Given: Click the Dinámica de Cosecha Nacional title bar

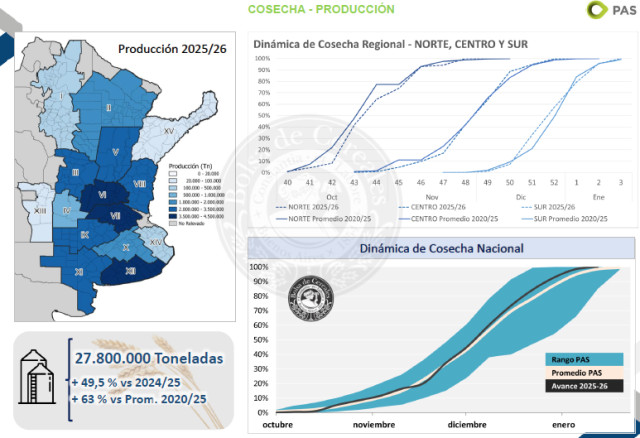Looking at the screenshot, I should pyautogui.click(x=436, y=248).
